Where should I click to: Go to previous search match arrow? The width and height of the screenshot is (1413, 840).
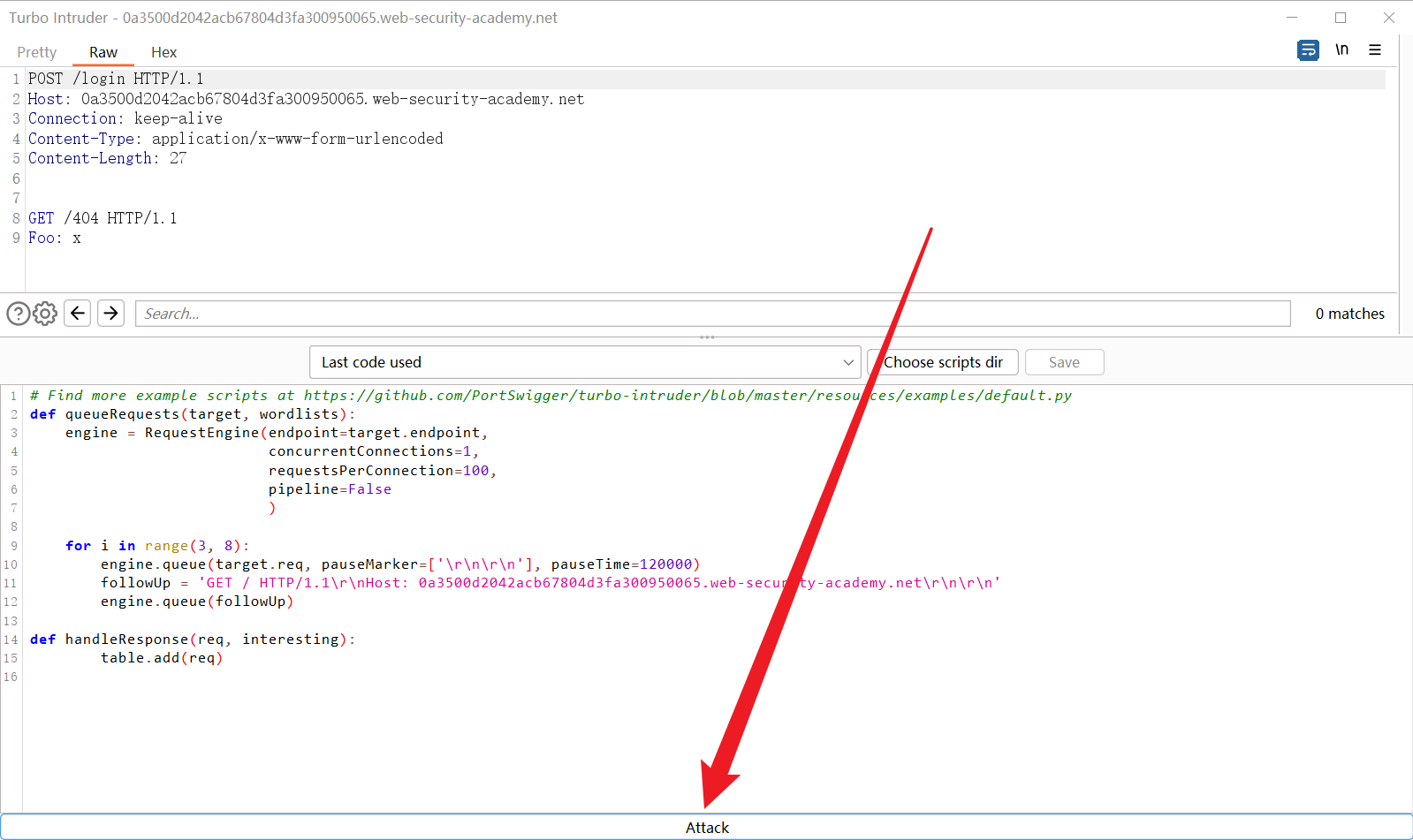[78, 314]
